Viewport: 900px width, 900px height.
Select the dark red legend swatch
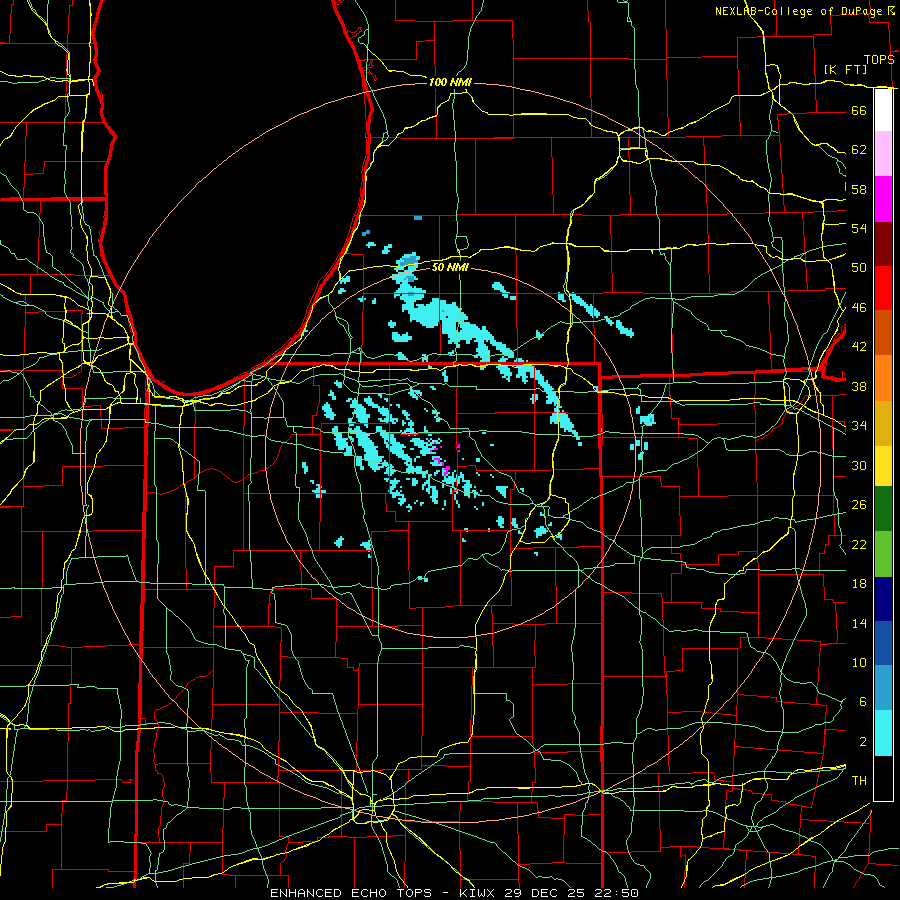point(883,244)
